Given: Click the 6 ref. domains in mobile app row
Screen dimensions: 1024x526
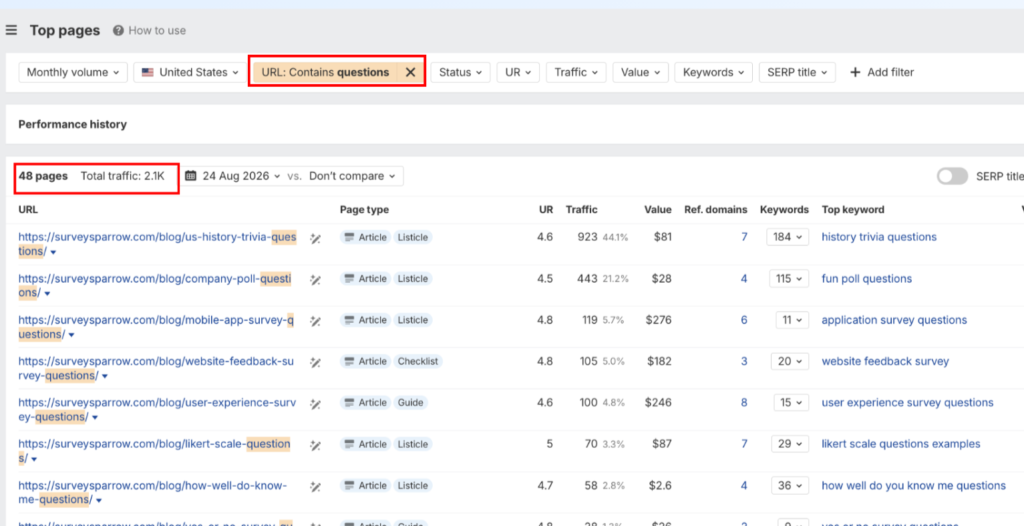Looking at the screenshot, I should click(x=744, y=320).
